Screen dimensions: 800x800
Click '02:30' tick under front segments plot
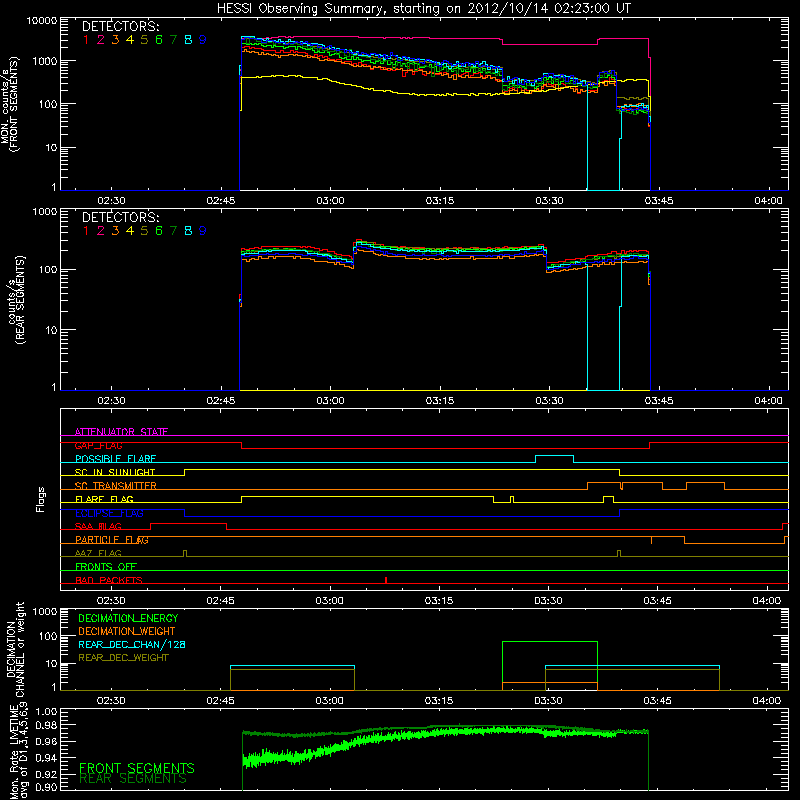click(111, 201)
